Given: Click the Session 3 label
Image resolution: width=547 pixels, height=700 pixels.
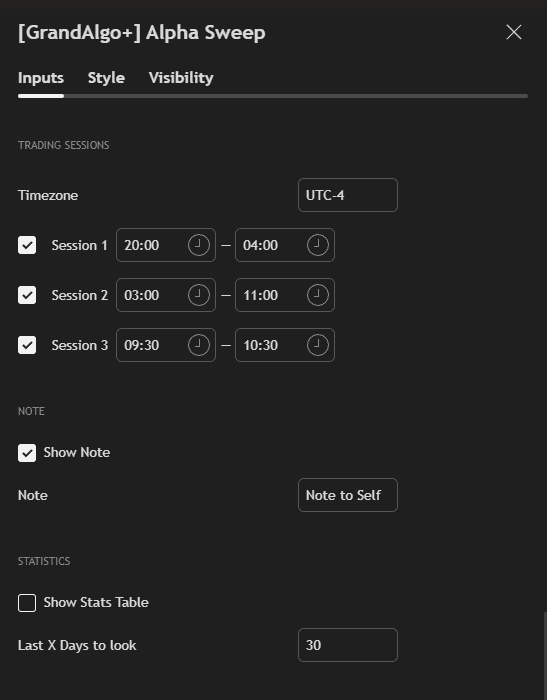Looking at the screenshot, I should tap(79, 345).
